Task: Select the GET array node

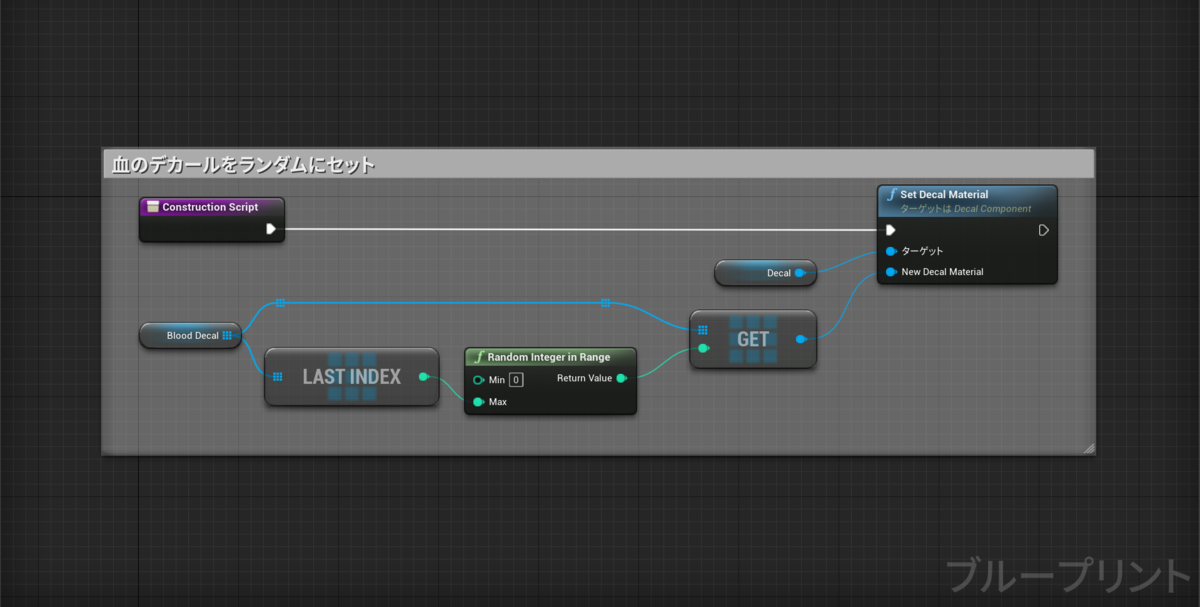Action: (x=753, y=339)
